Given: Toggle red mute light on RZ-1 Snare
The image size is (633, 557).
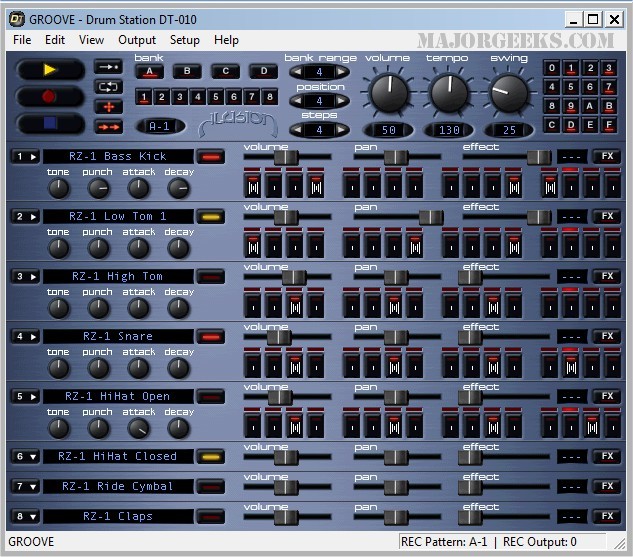Looking at the screenshot, I should point(210,337).
